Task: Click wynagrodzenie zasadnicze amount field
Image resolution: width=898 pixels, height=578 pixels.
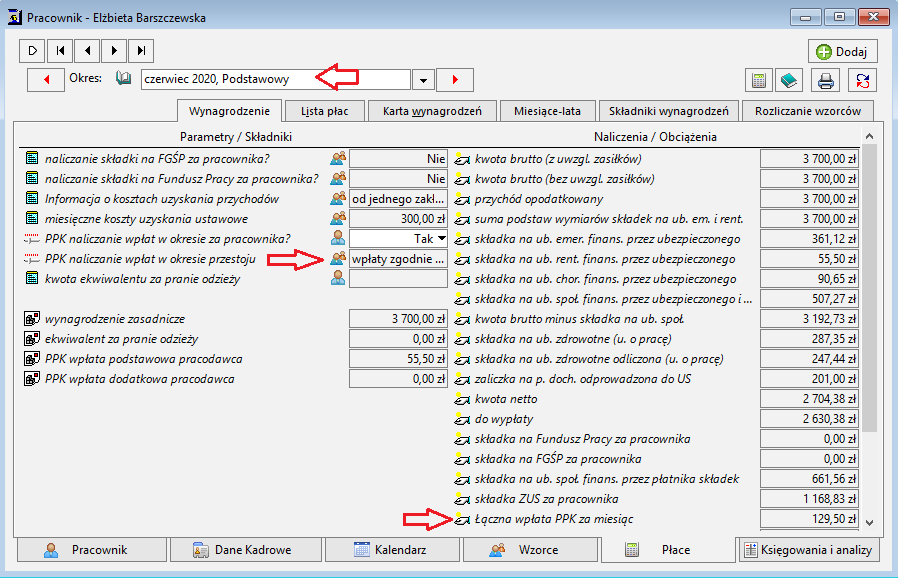Action: [398, 319]
